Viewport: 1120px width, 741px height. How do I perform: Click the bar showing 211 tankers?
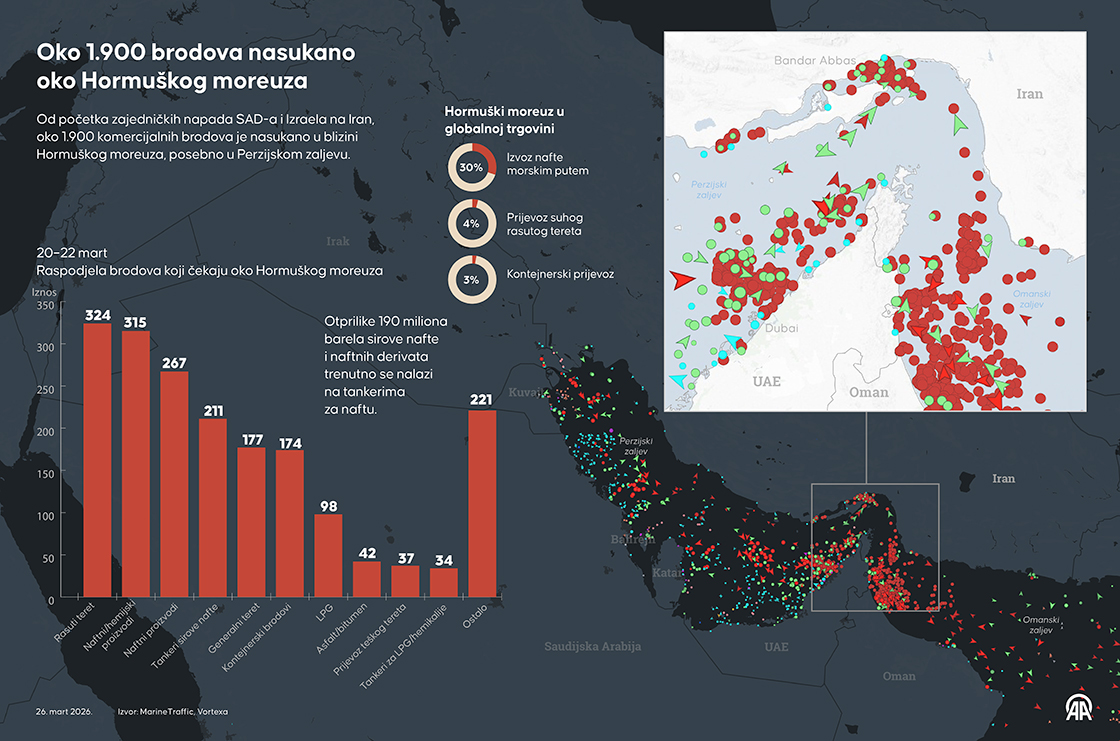click(212, 508)
